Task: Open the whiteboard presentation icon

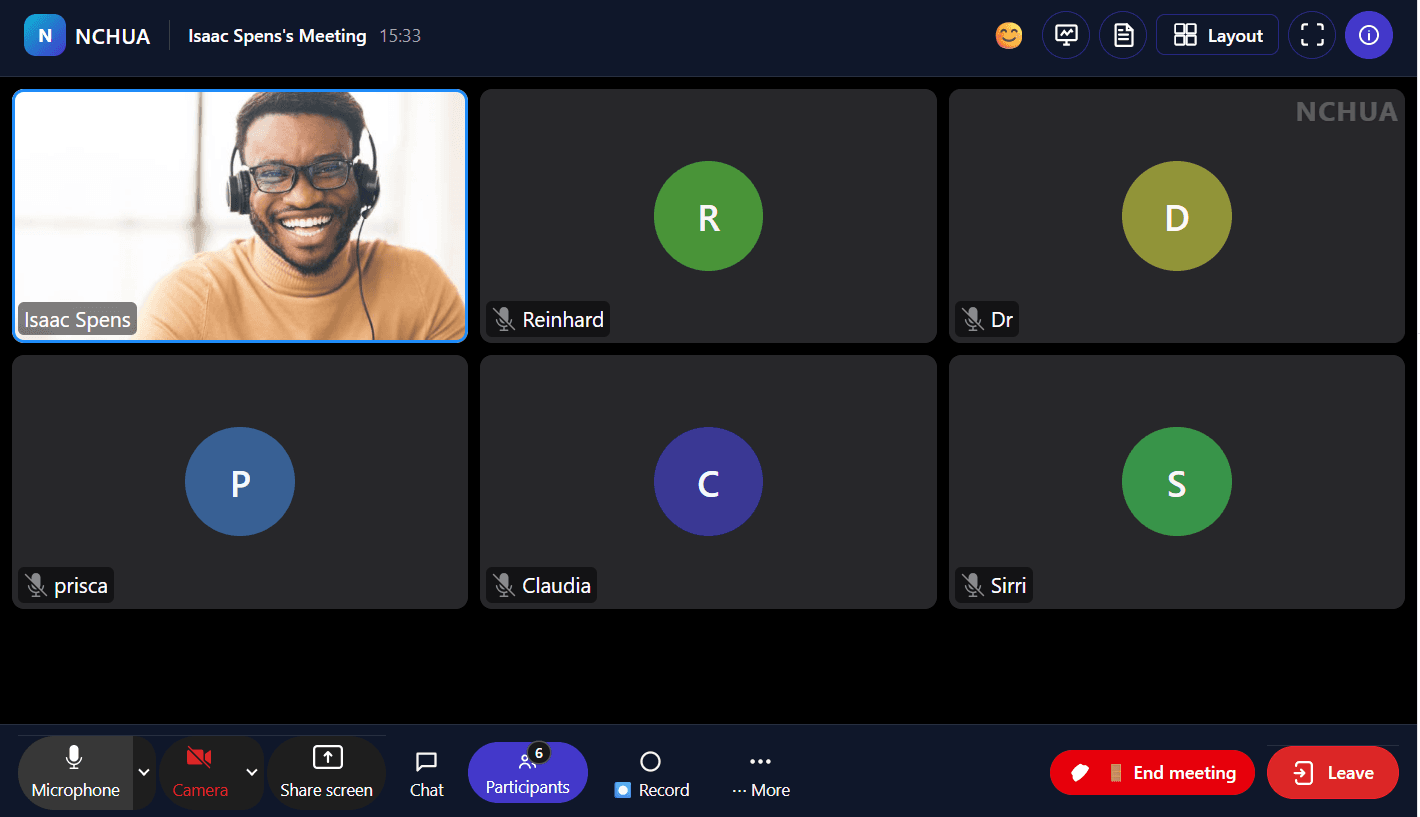Action: pos(1066,36)
